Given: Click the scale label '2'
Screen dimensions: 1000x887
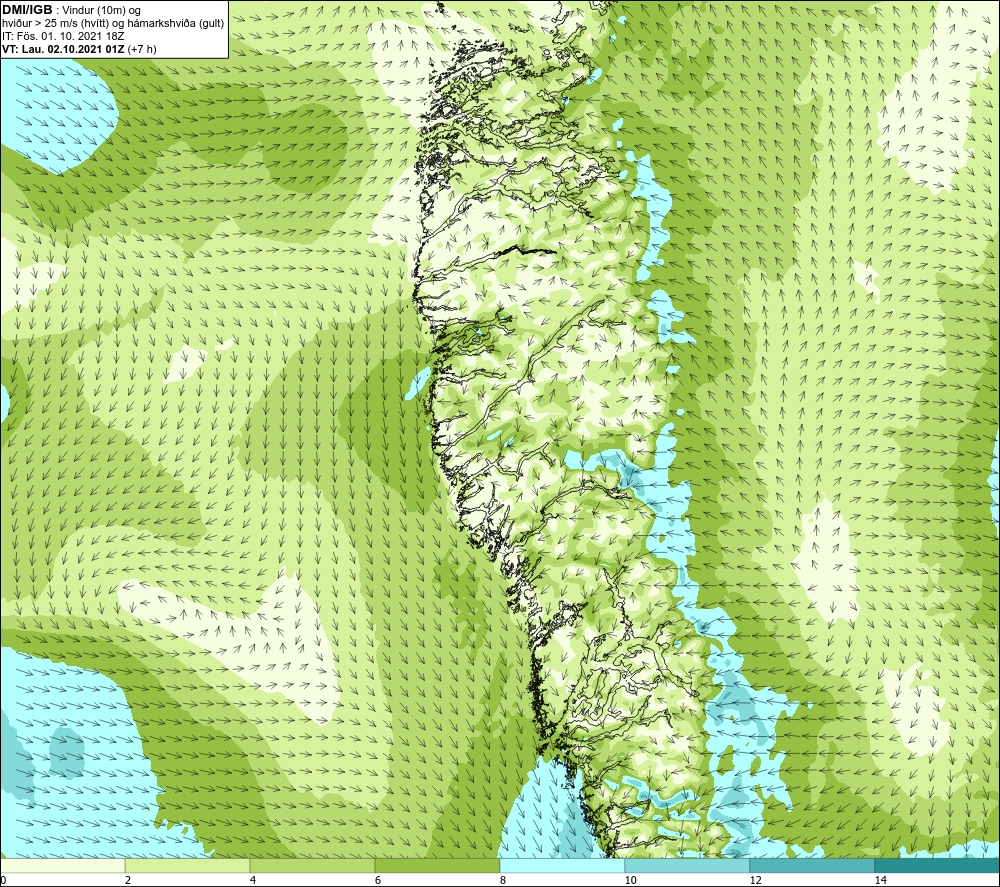Looking at the screenshot, I should pyautogui.click(x=128, y=881).
